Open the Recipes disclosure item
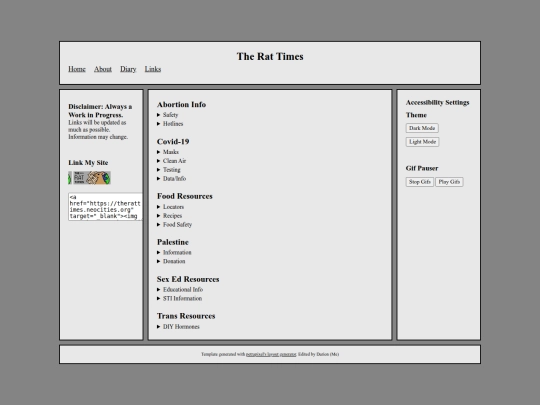 click(169, 216)
